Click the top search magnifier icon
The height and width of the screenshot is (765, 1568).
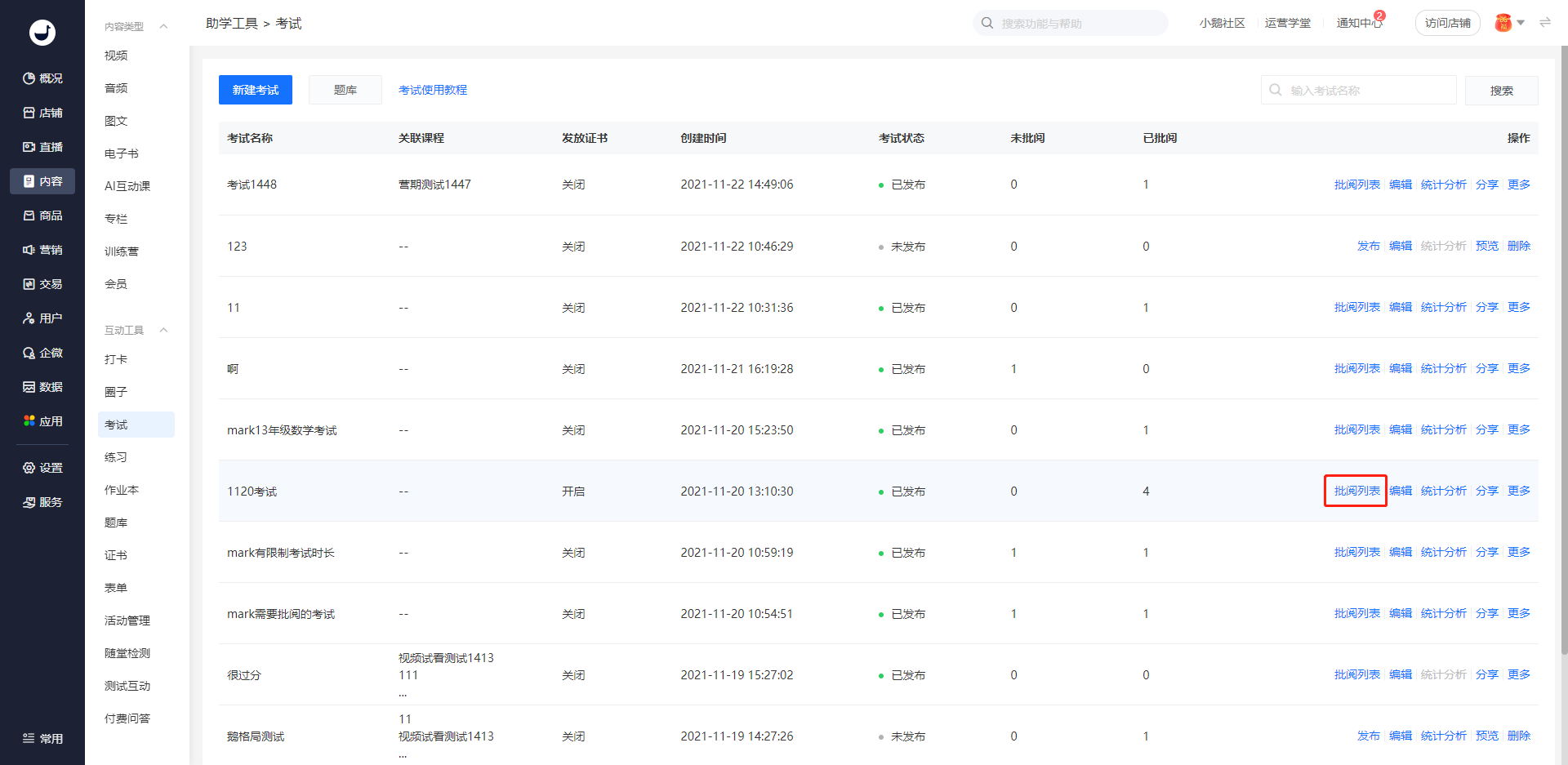[987, 23]
